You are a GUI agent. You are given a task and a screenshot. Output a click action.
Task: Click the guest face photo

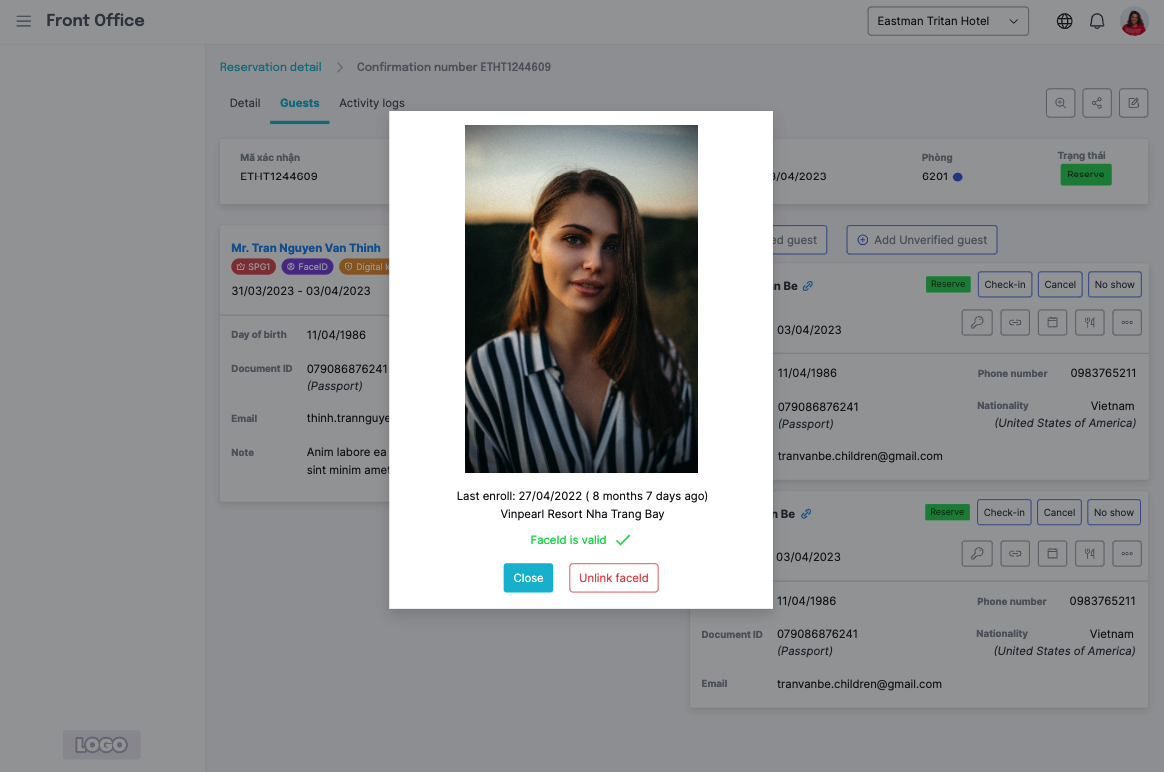pyautogui.click(x=581, y=299)
